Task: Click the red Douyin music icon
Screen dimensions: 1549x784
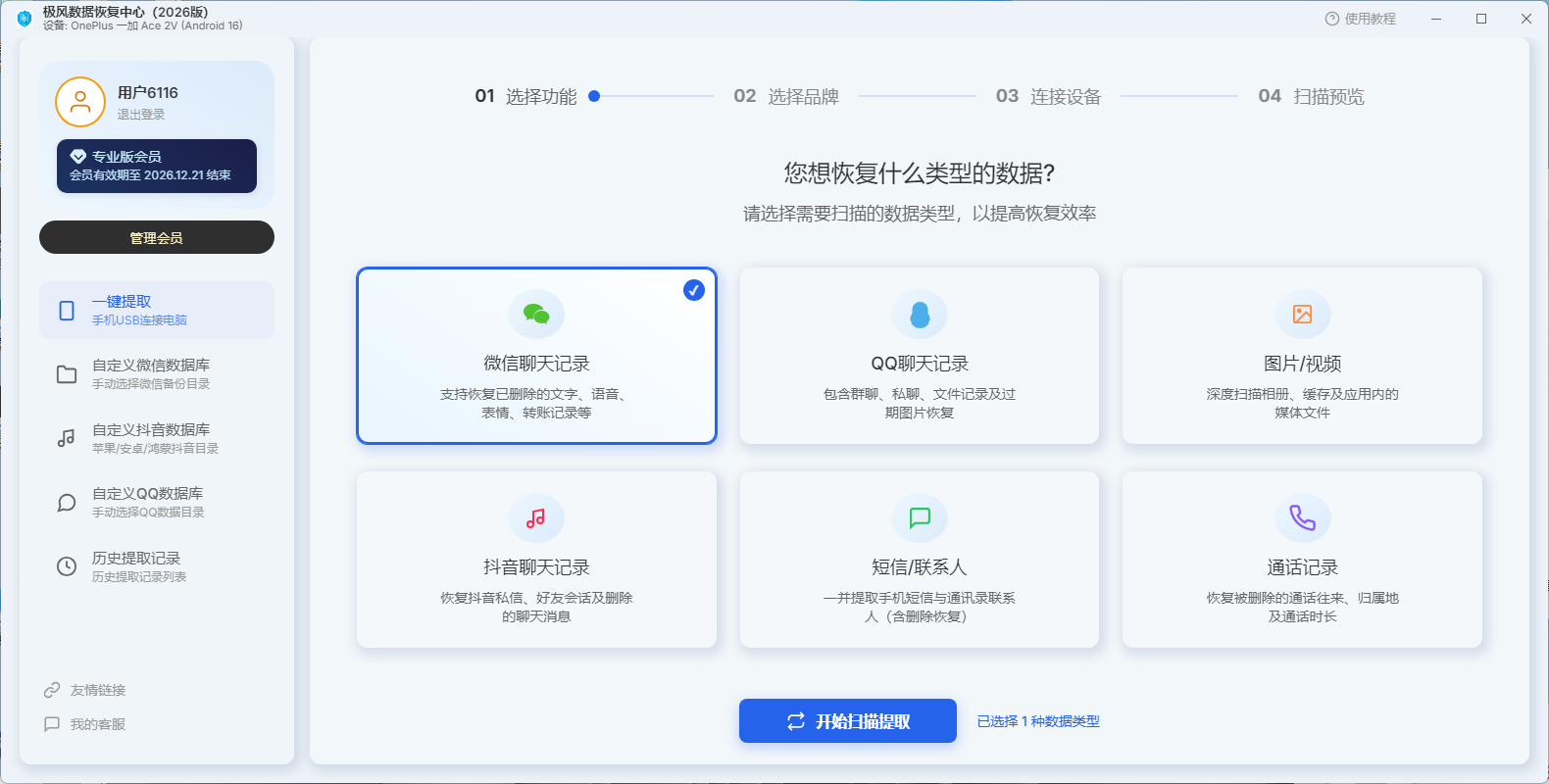Action: tap(536, 518)
